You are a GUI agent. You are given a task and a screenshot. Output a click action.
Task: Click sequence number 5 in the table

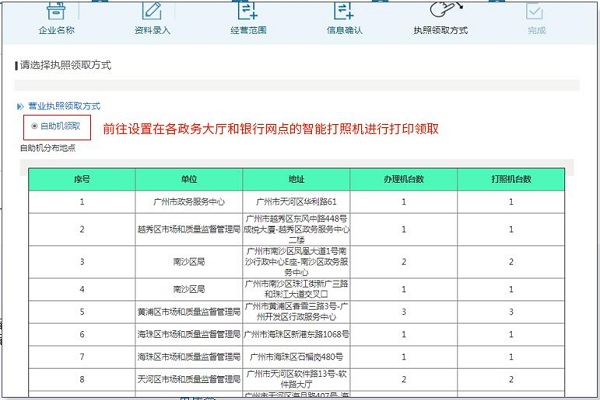[x=82, y=312]
